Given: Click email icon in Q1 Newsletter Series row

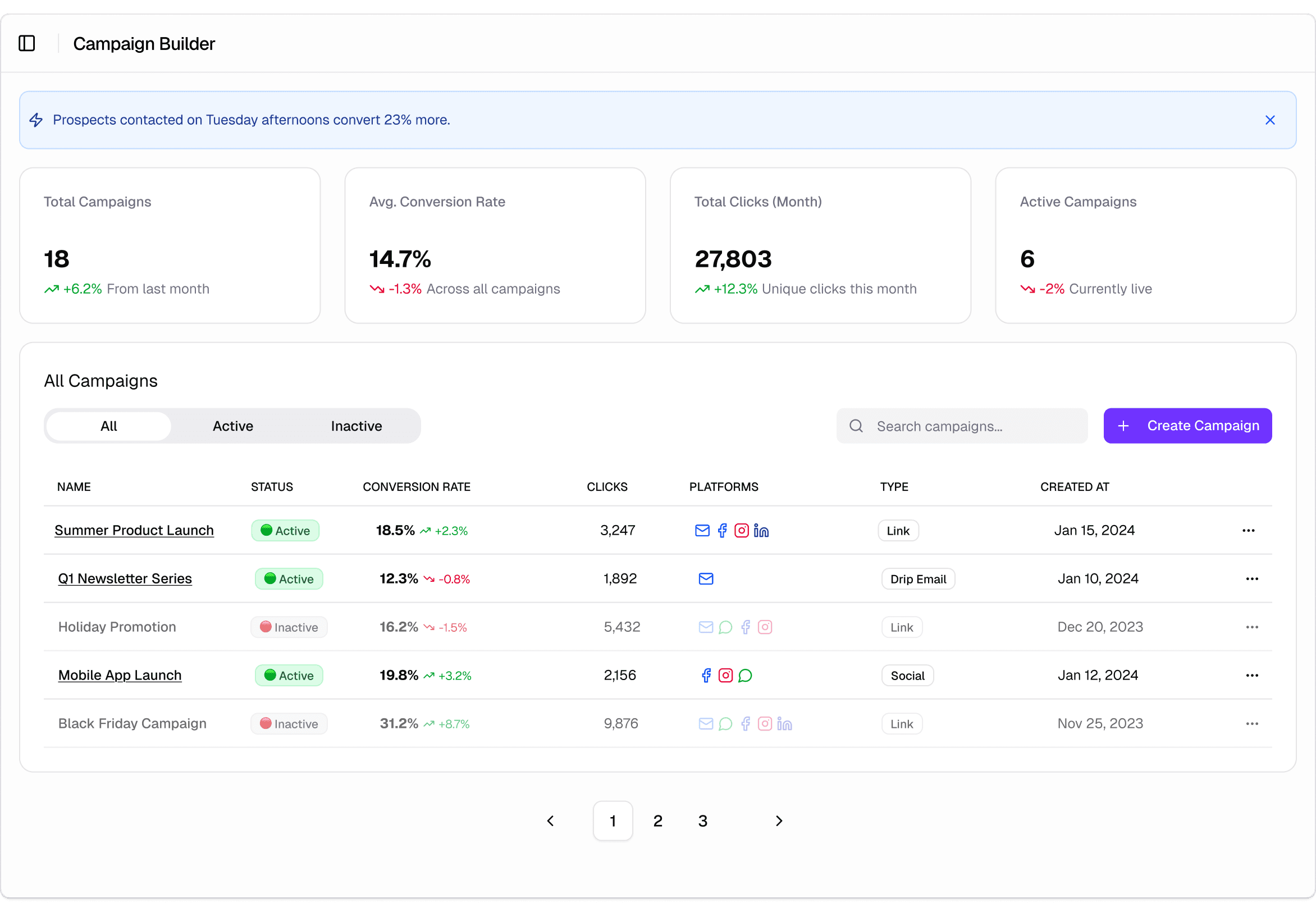Looking at the screenshot, I should (x=705, y=579).
